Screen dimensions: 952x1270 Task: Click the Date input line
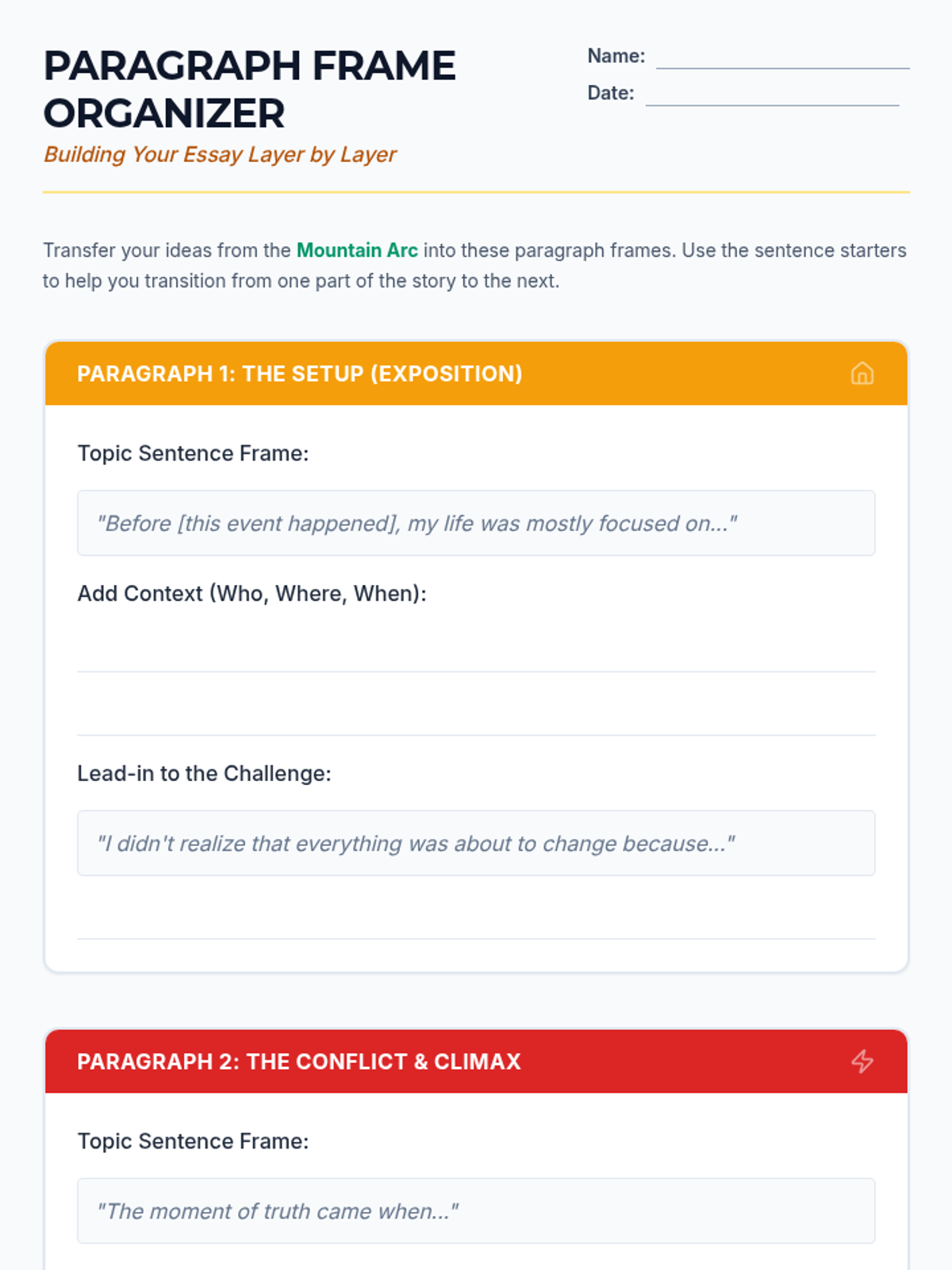[772, 95]
